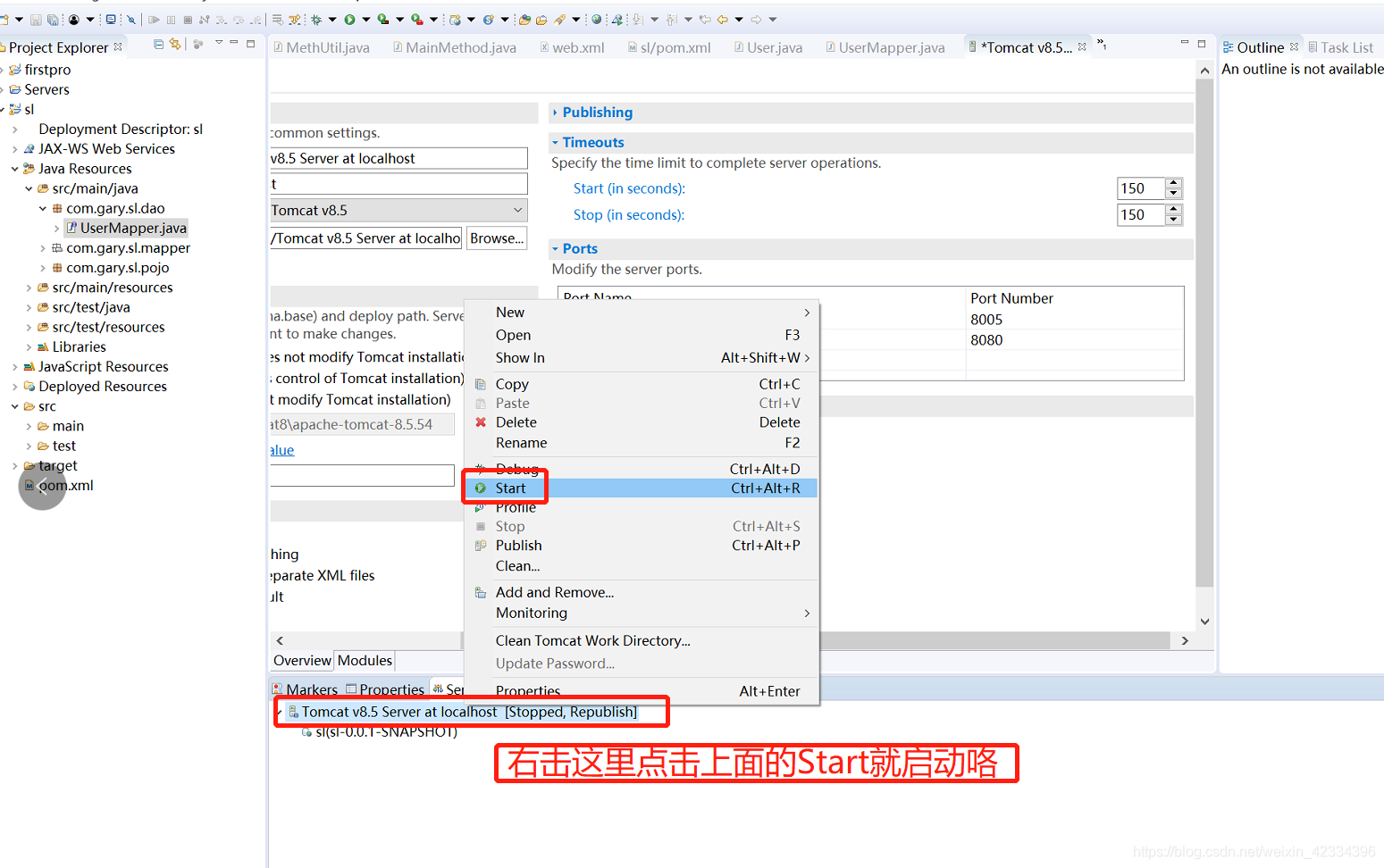Decrease Stop timeout seconds stepper
Viewport: 1384px width, 868px height.
(x=1174, y=220)
